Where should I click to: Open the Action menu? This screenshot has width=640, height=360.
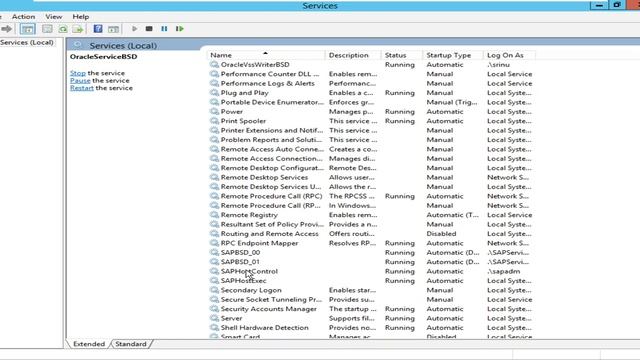click(23, 17)
